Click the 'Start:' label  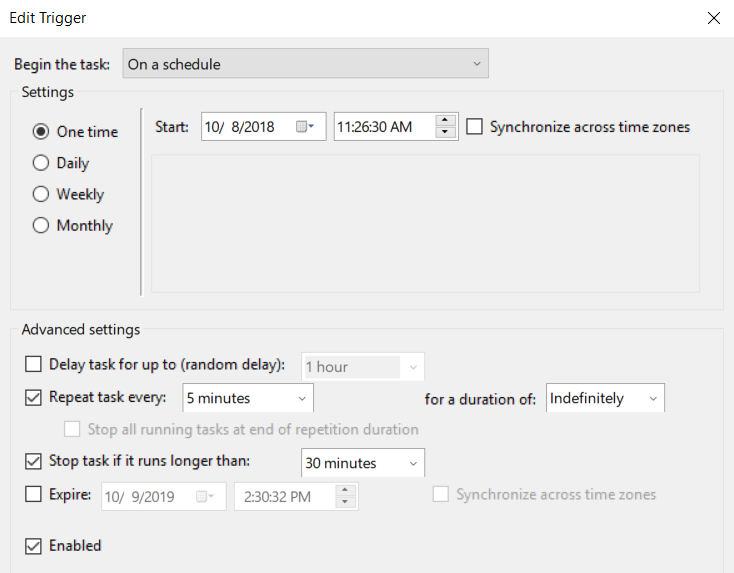point(172,127)
